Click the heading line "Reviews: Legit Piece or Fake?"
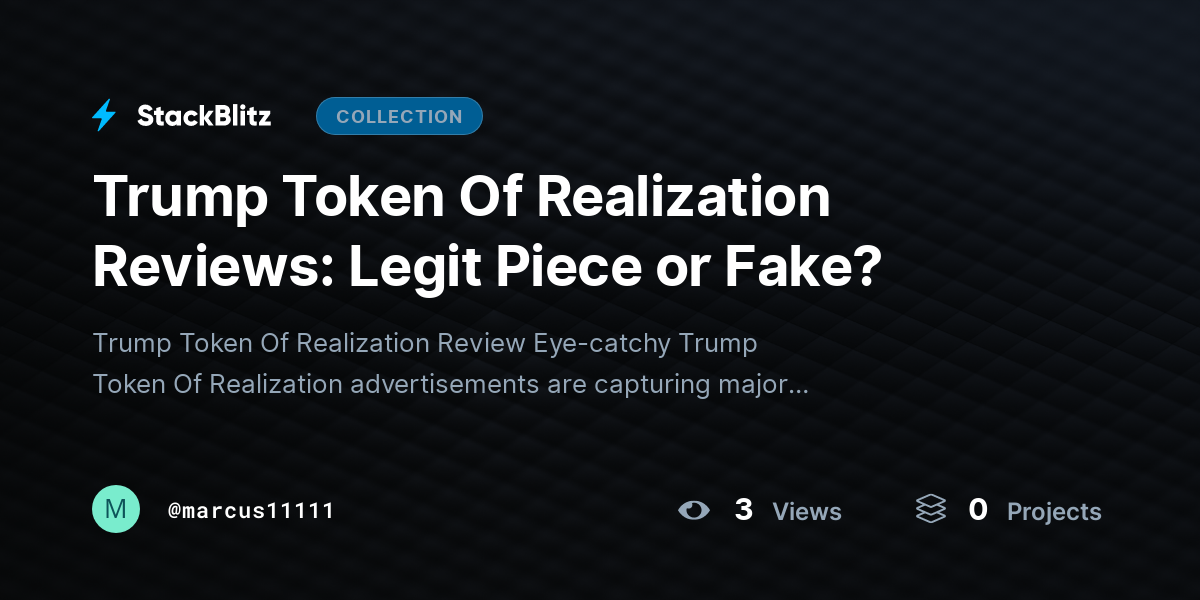 coord(487,268)
